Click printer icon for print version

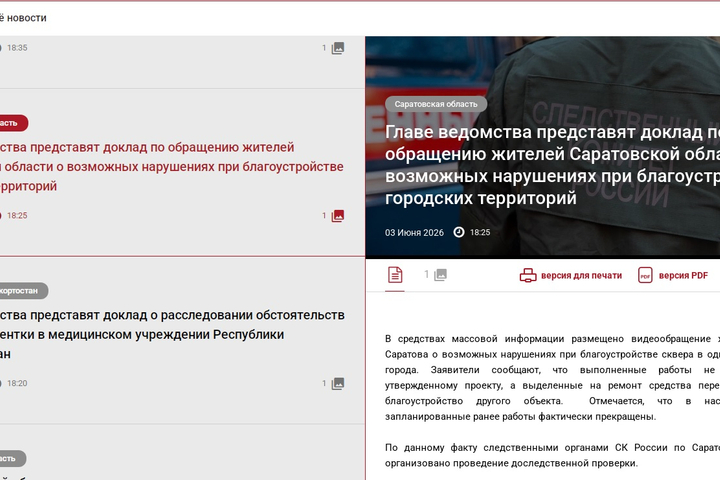point(528,275)
